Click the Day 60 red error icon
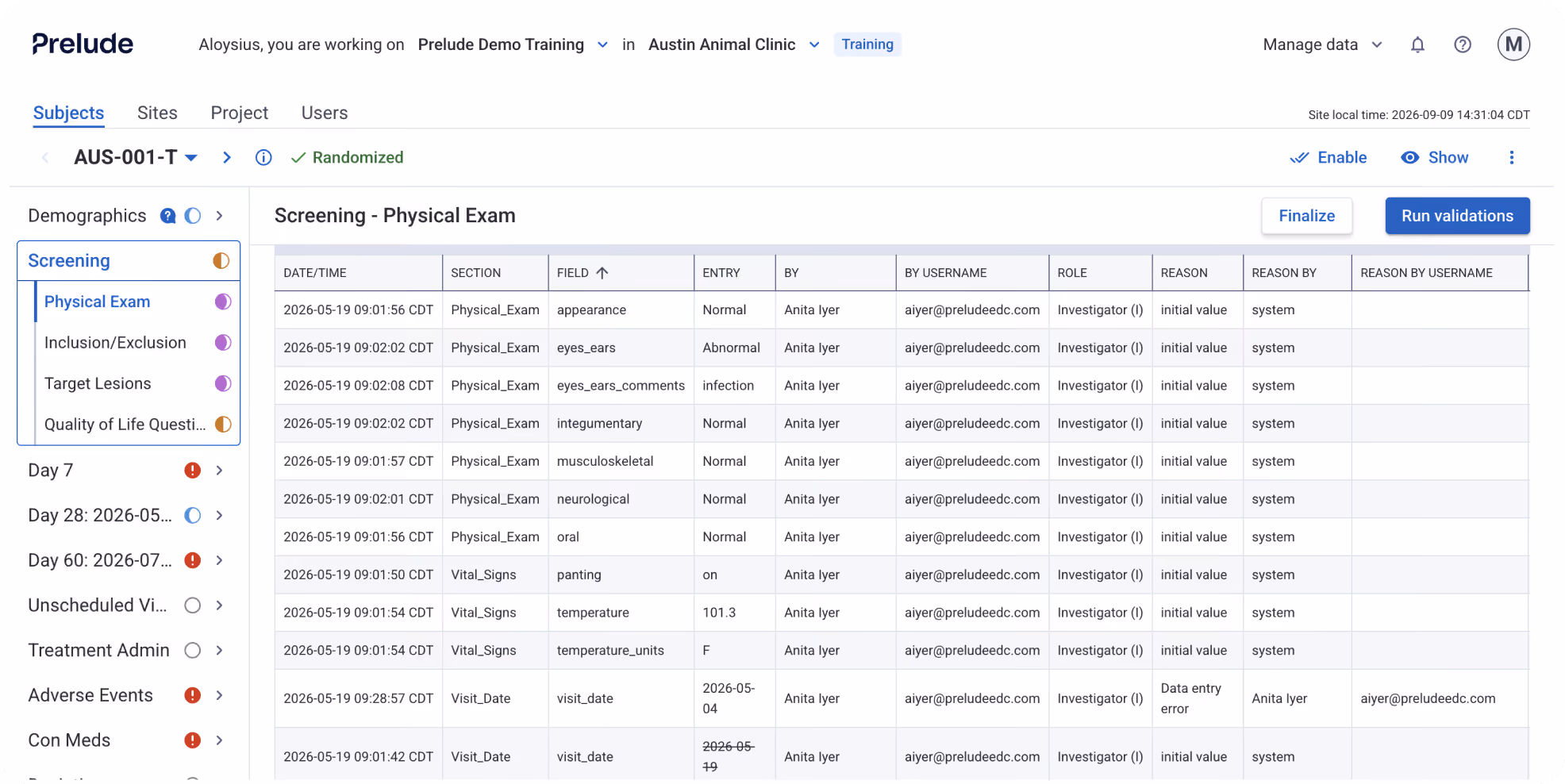 pyautogui.click(x=192, y=560)
